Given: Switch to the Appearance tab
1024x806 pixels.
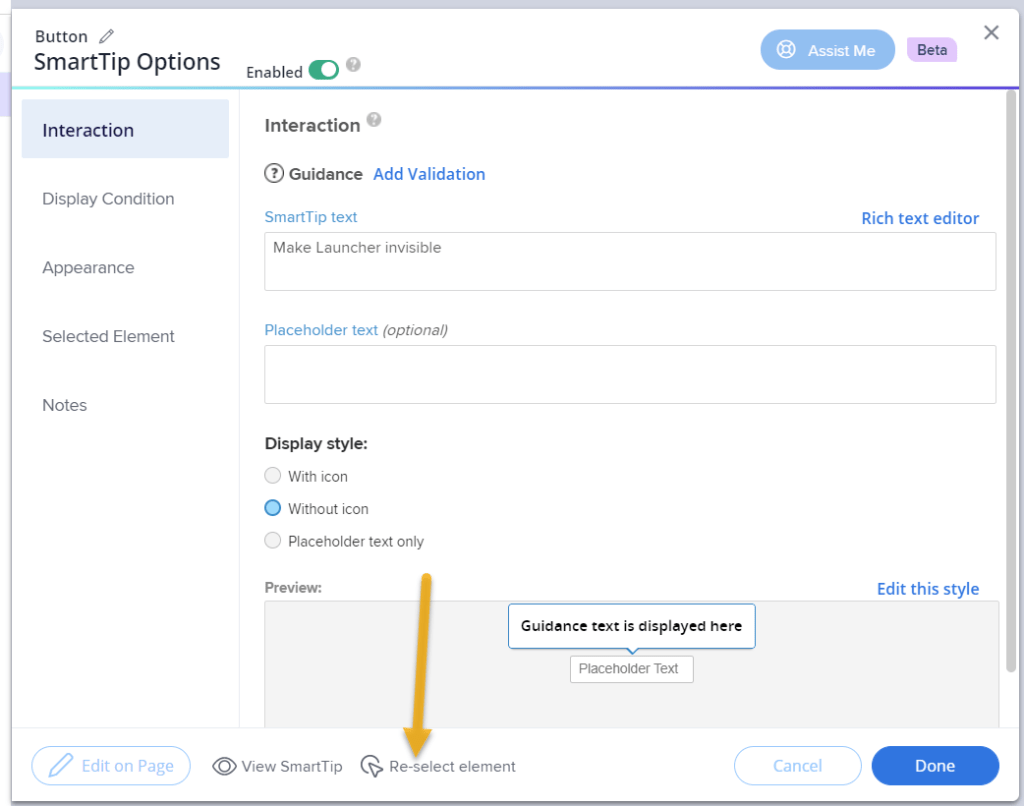Looking at the screenshot, I should click(88, 268).
